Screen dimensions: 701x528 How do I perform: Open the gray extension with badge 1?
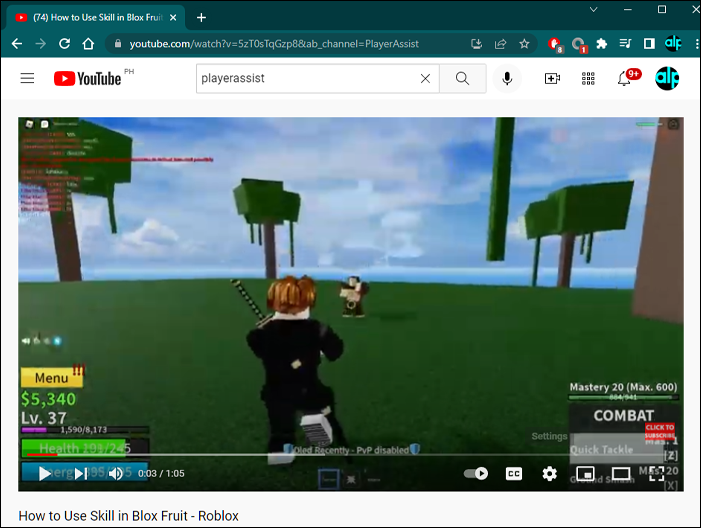(x=579, y=44)
